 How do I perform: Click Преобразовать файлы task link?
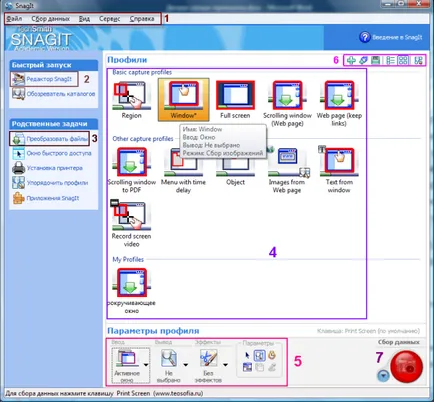[49, 139]
